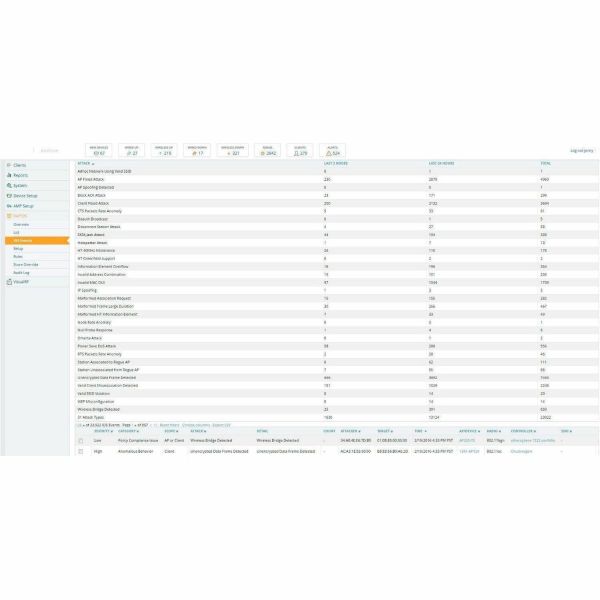Open controller link in Unencrypted Data Frame row
The width and height of the screenshot is (600, 600).
tap(521, 452)
